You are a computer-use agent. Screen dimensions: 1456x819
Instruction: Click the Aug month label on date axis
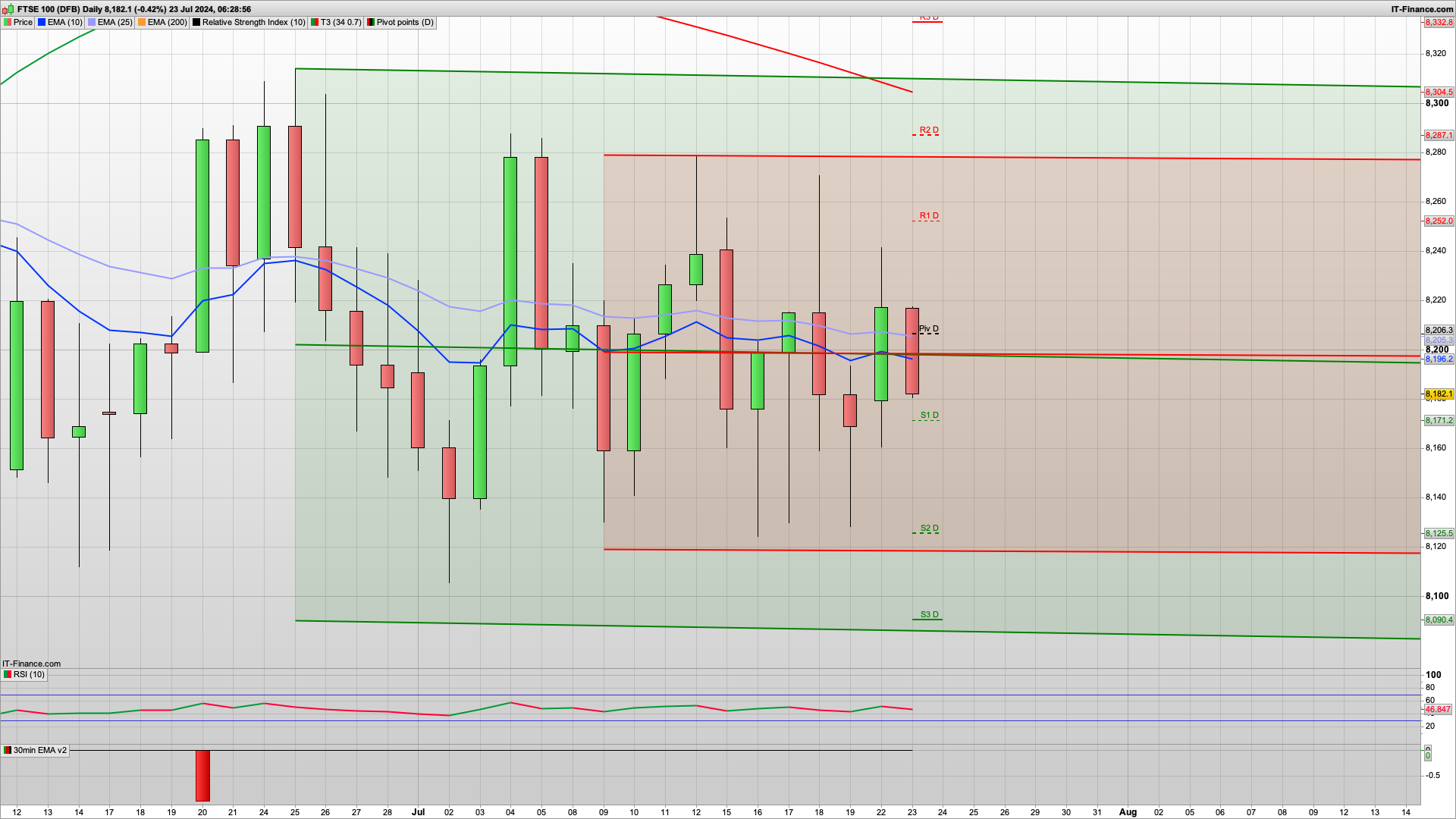pyautogui.click(x=1128, y=812)
